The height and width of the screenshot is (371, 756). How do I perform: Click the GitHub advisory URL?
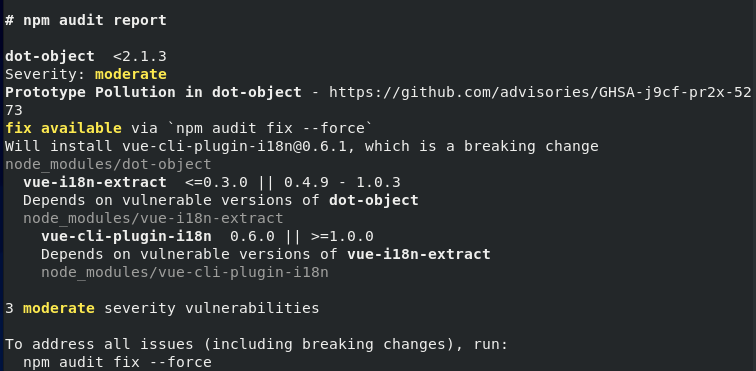pos(540,92)
